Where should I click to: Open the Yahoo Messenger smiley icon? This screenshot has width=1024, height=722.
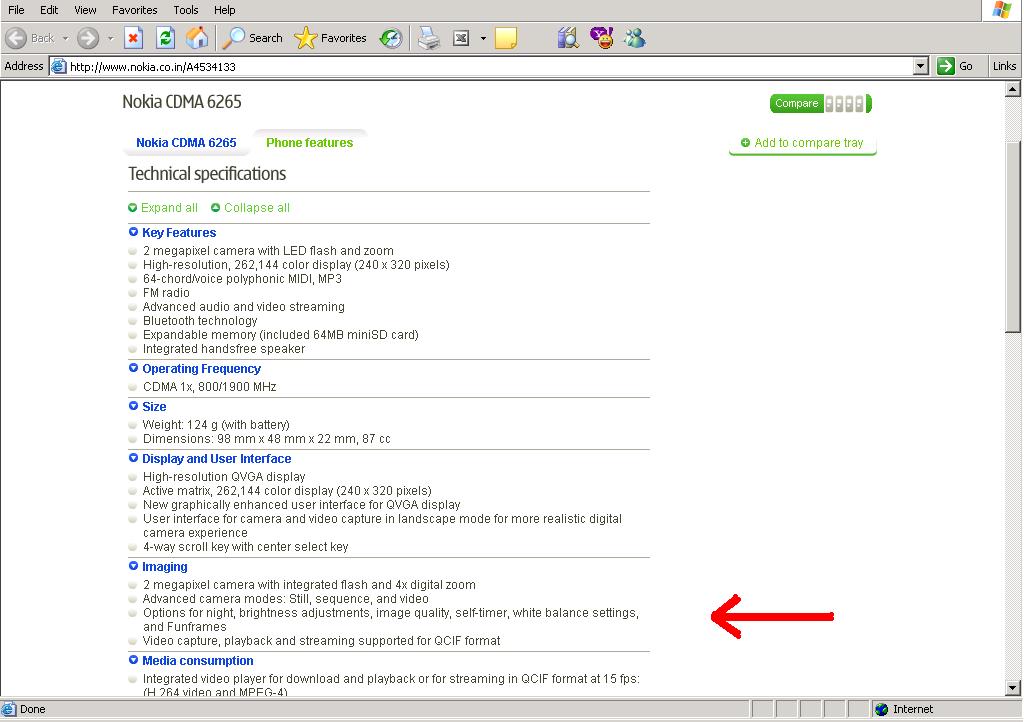pyautogui.click(x=601, y=38)
